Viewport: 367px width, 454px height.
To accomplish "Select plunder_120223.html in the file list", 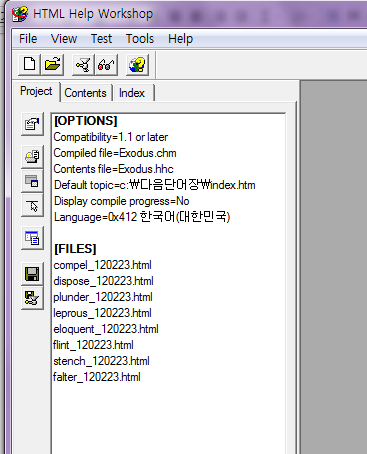I will [x=103, y=297].
